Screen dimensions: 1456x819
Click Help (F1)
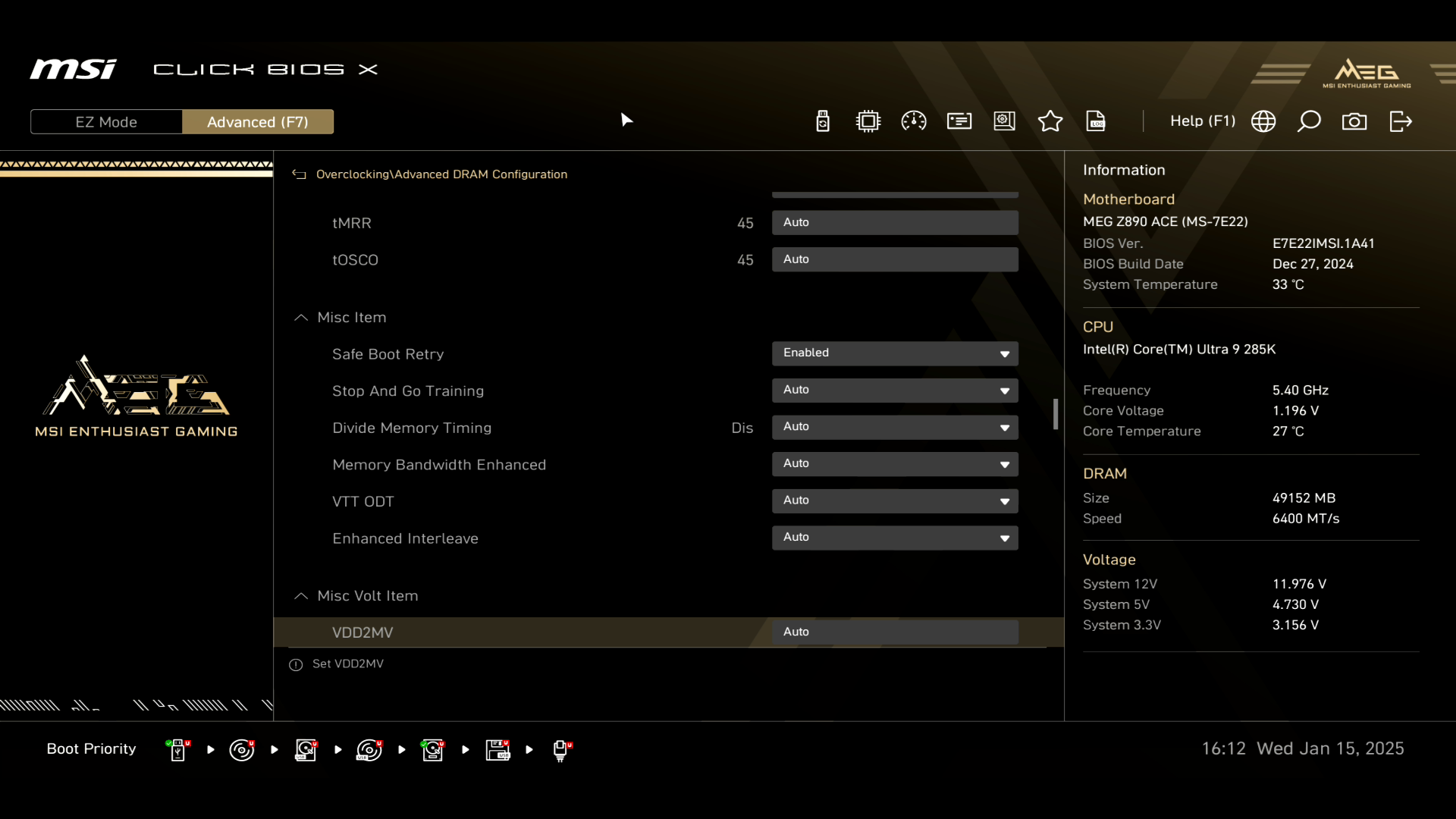click(1202, 121)
